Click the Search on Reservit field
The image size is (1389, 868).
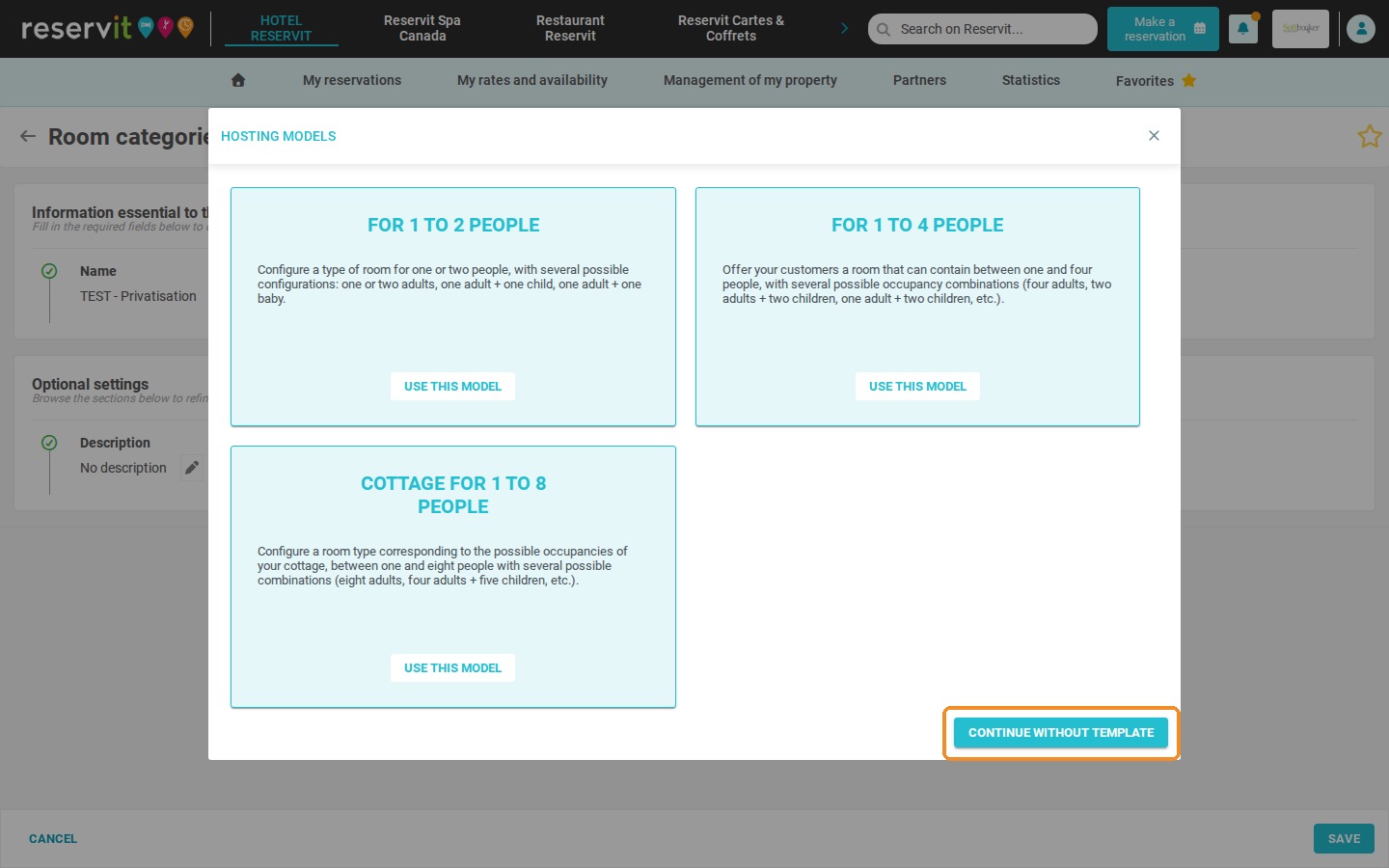[983, 29]
